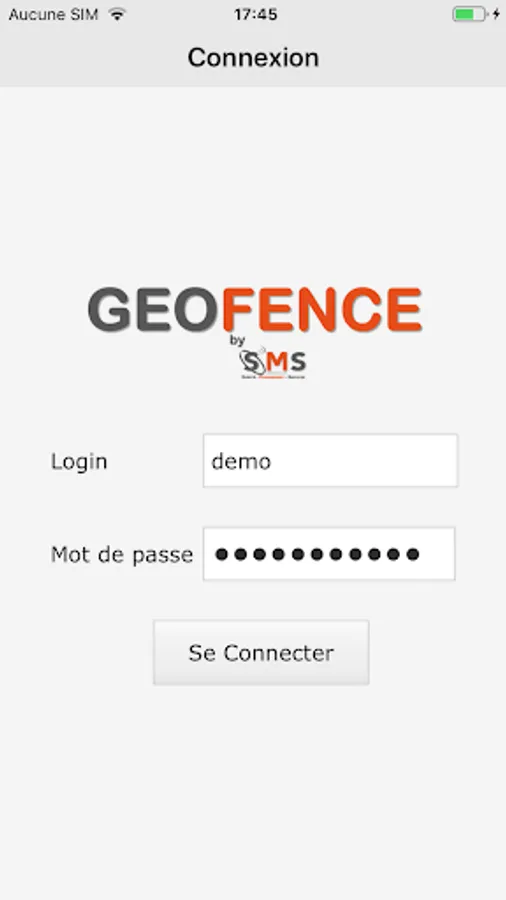Tap the Se Connecter button
This screenshot has height=900, width=506.
point(261,653)
